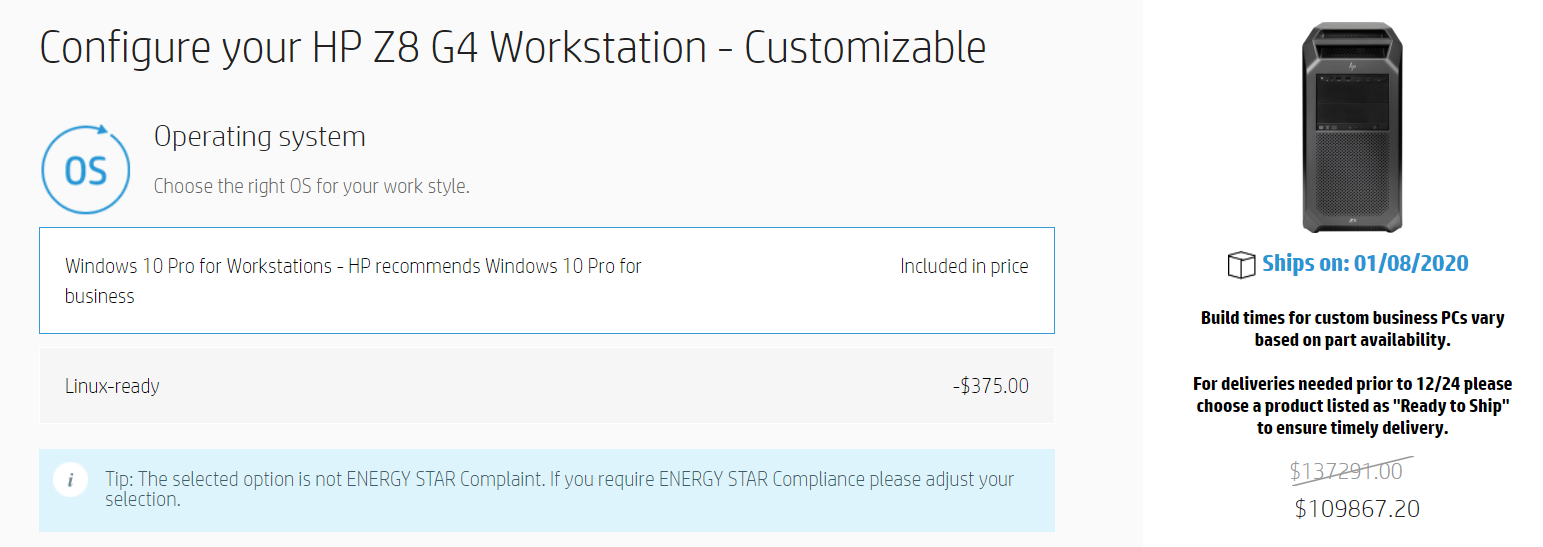The height and width of the screenshot is (547, 1543).
Task: Click 'Choose the right OS for your work style' text
Action: click(x=311, y=186)
